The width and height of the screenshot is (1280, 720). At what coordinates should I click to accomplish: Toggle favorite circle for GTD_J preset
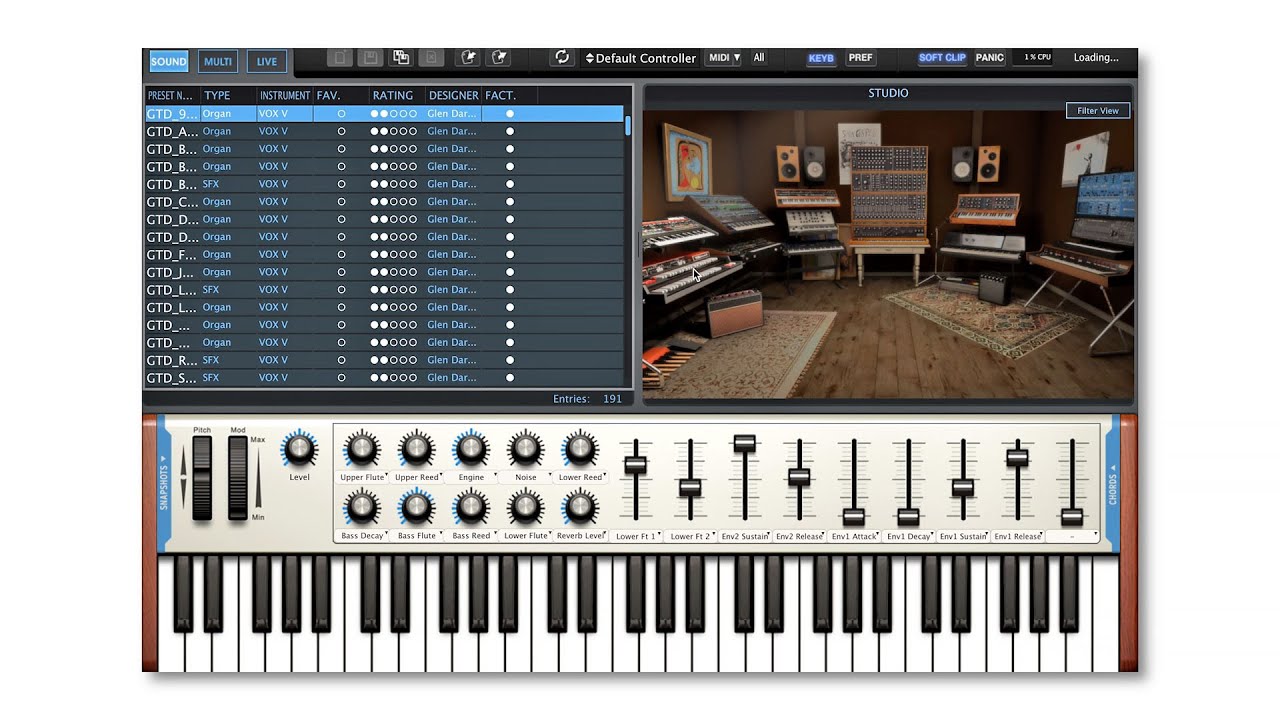coord(341,272)
